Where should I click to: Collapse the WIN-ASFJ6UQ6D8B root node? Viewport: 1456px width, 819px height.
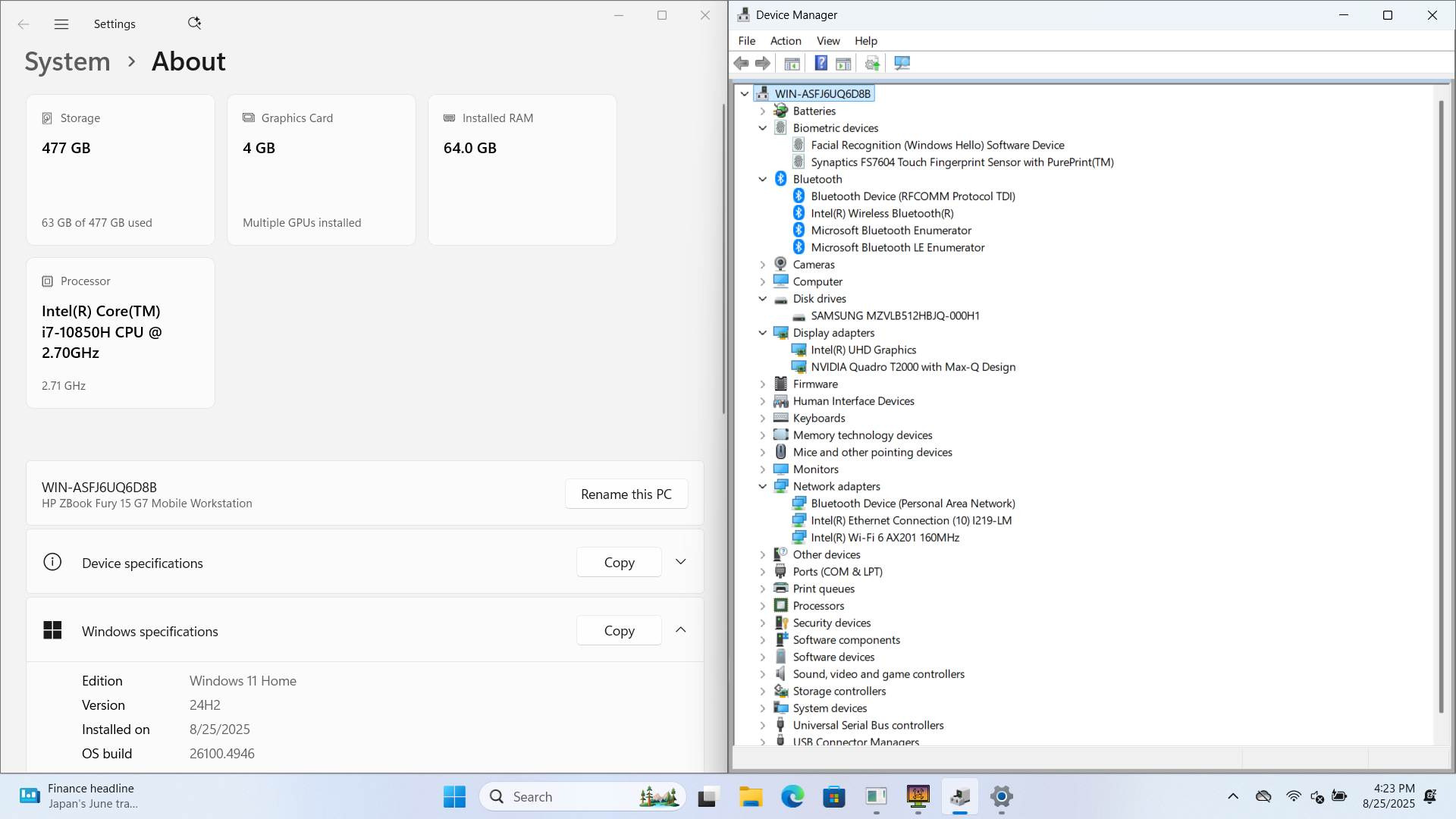coord(745,94)
